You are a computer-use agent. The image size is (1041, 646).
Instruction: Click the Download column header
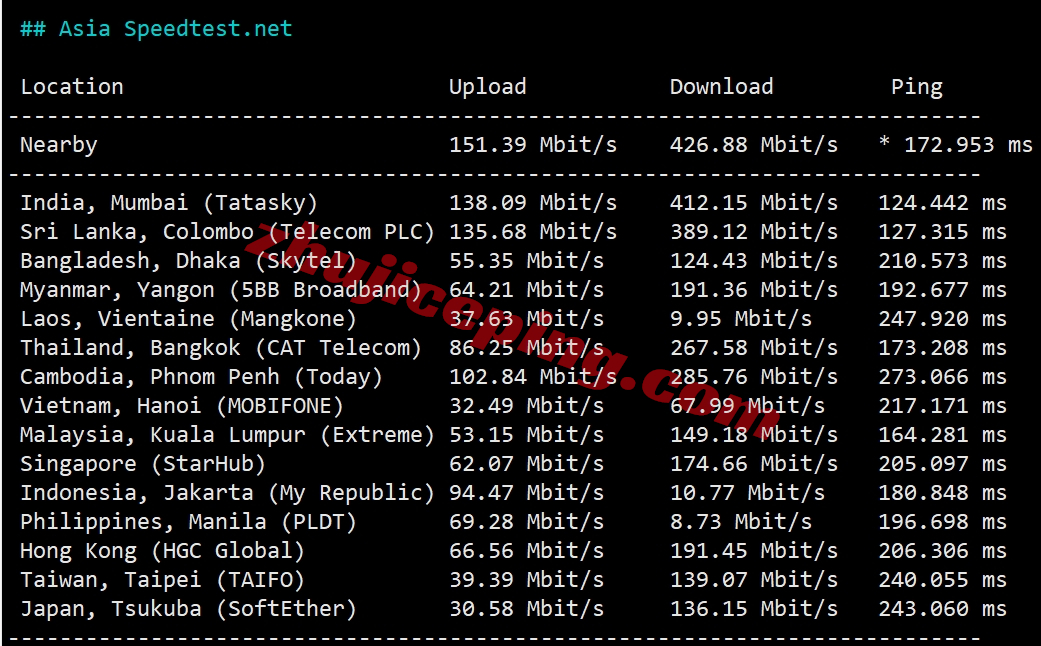pos(721,87)
